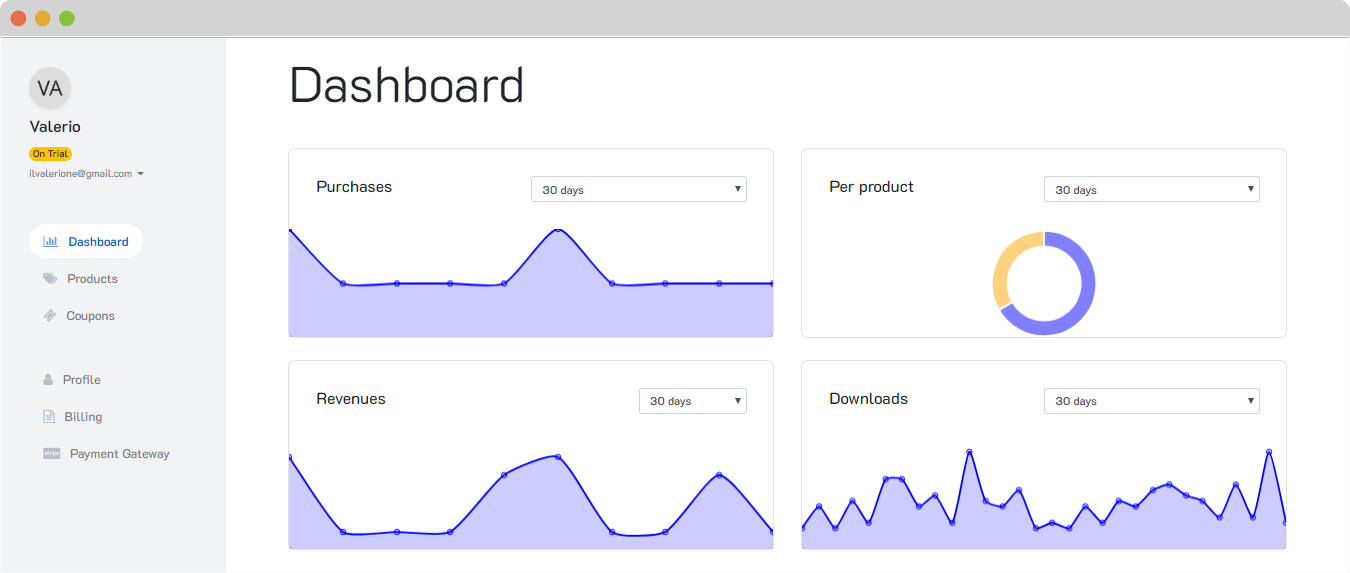Click the Downloads card title
Screen dimensions: 1350x573
pyautogui.click(x=868, y=399)
